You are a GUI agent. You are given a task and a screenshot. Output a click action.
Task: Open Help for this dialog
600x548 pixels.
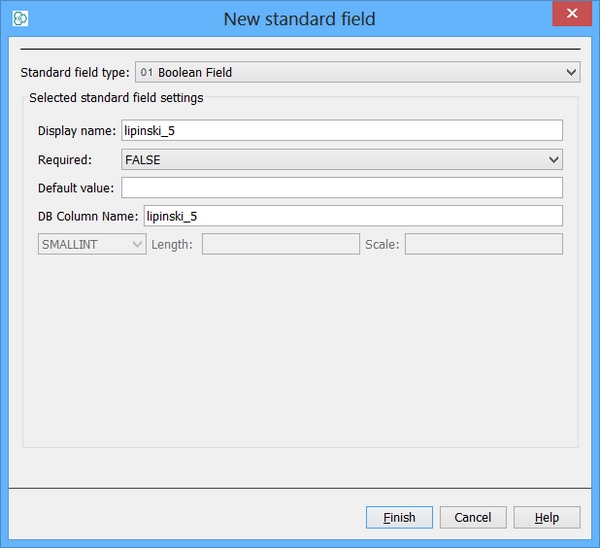coord(546,517)
